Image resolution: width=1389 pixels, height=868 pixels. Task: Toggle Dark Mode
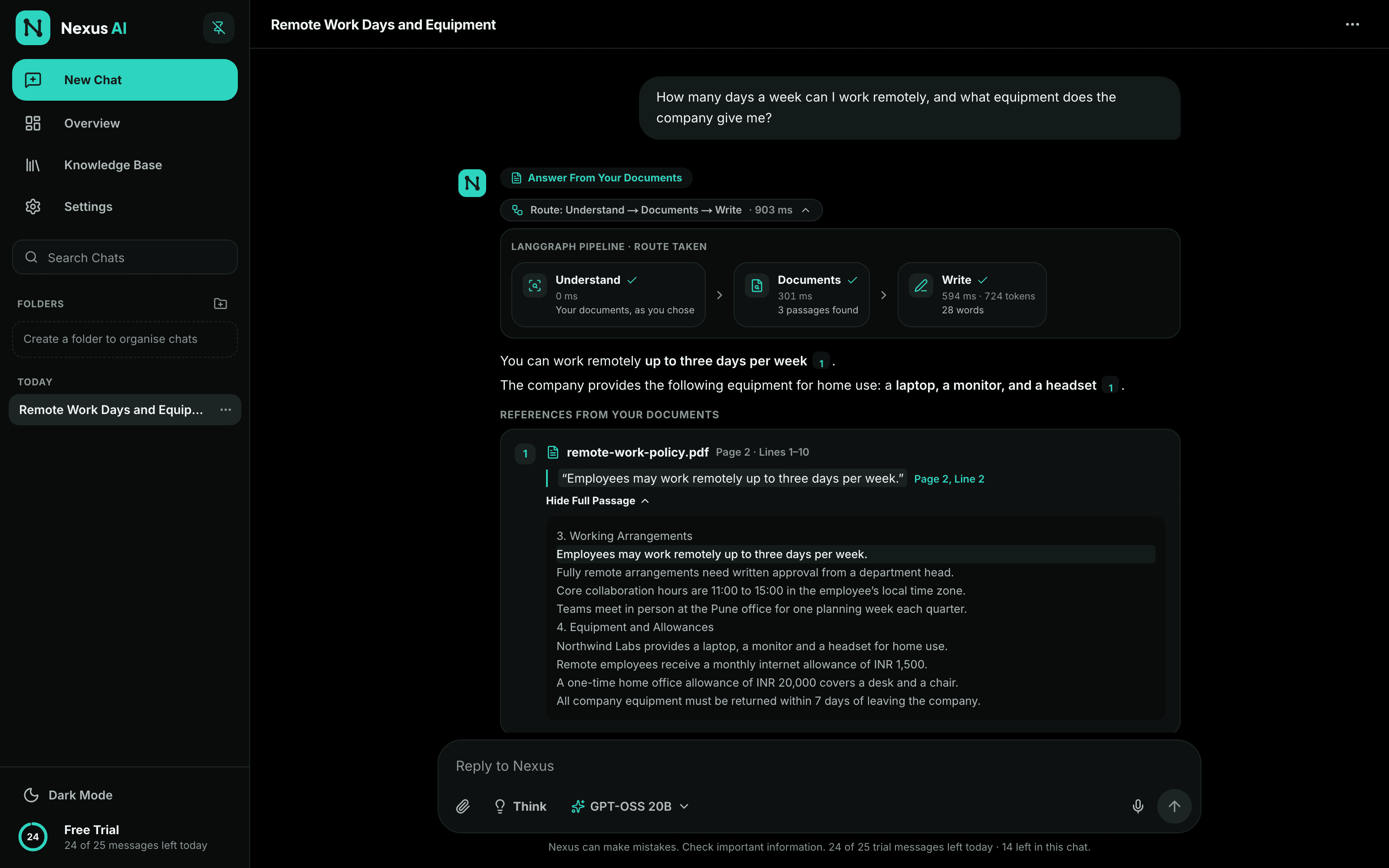68,795
